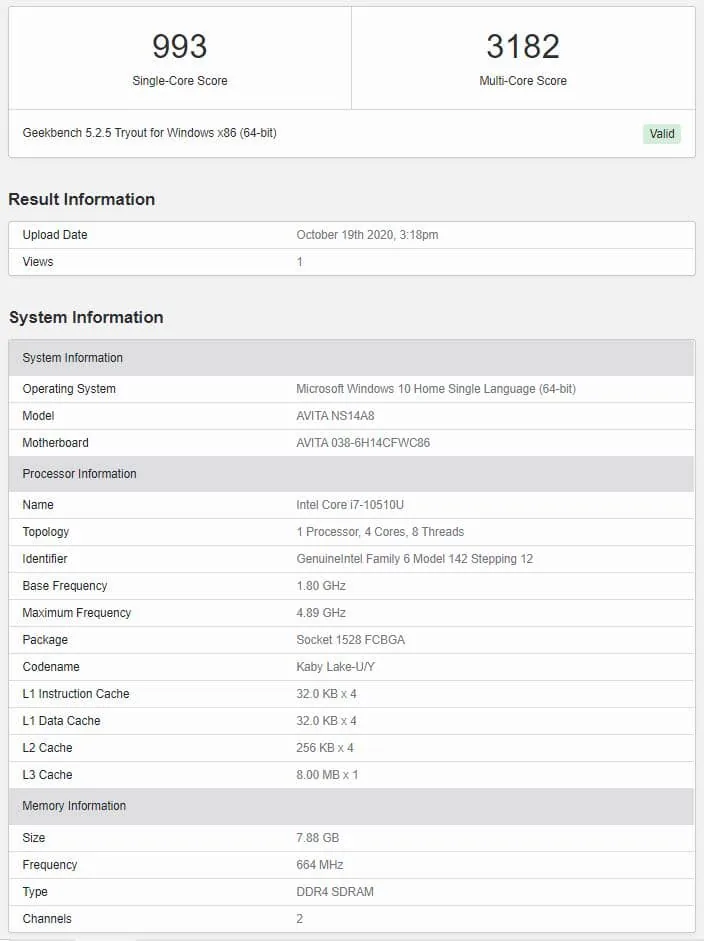704x941 pixels.
Task: Click processor name Intel Core i7-10510U
Action: [350, 505]
